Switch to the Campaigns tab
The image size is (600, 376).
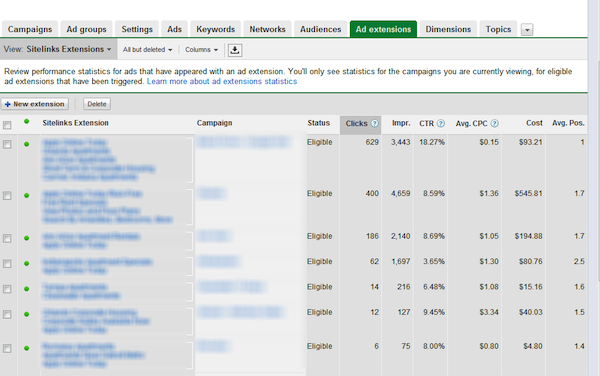(x=30, y=29)
